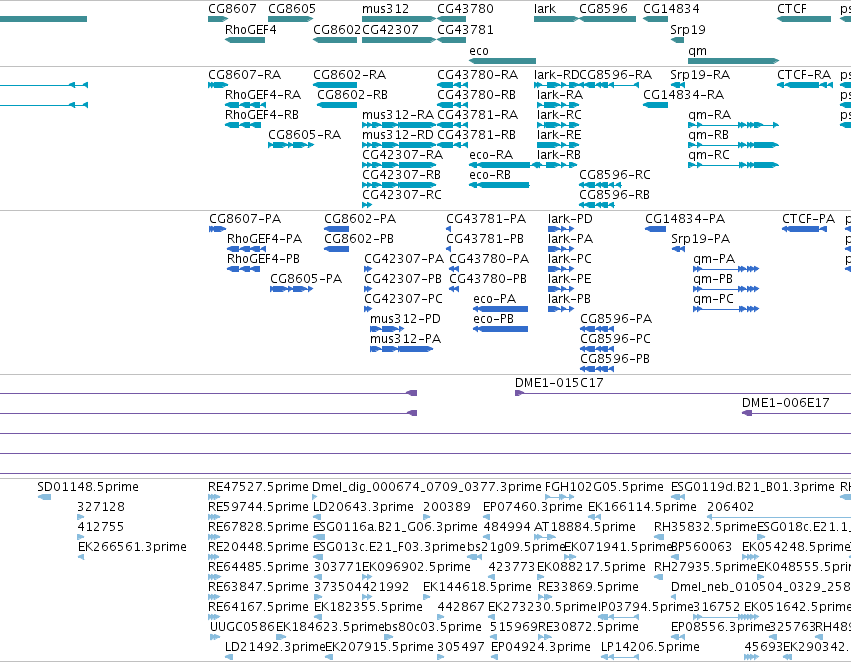
Task: Select the RE47527.5prime EST
Action: (214, 497)
